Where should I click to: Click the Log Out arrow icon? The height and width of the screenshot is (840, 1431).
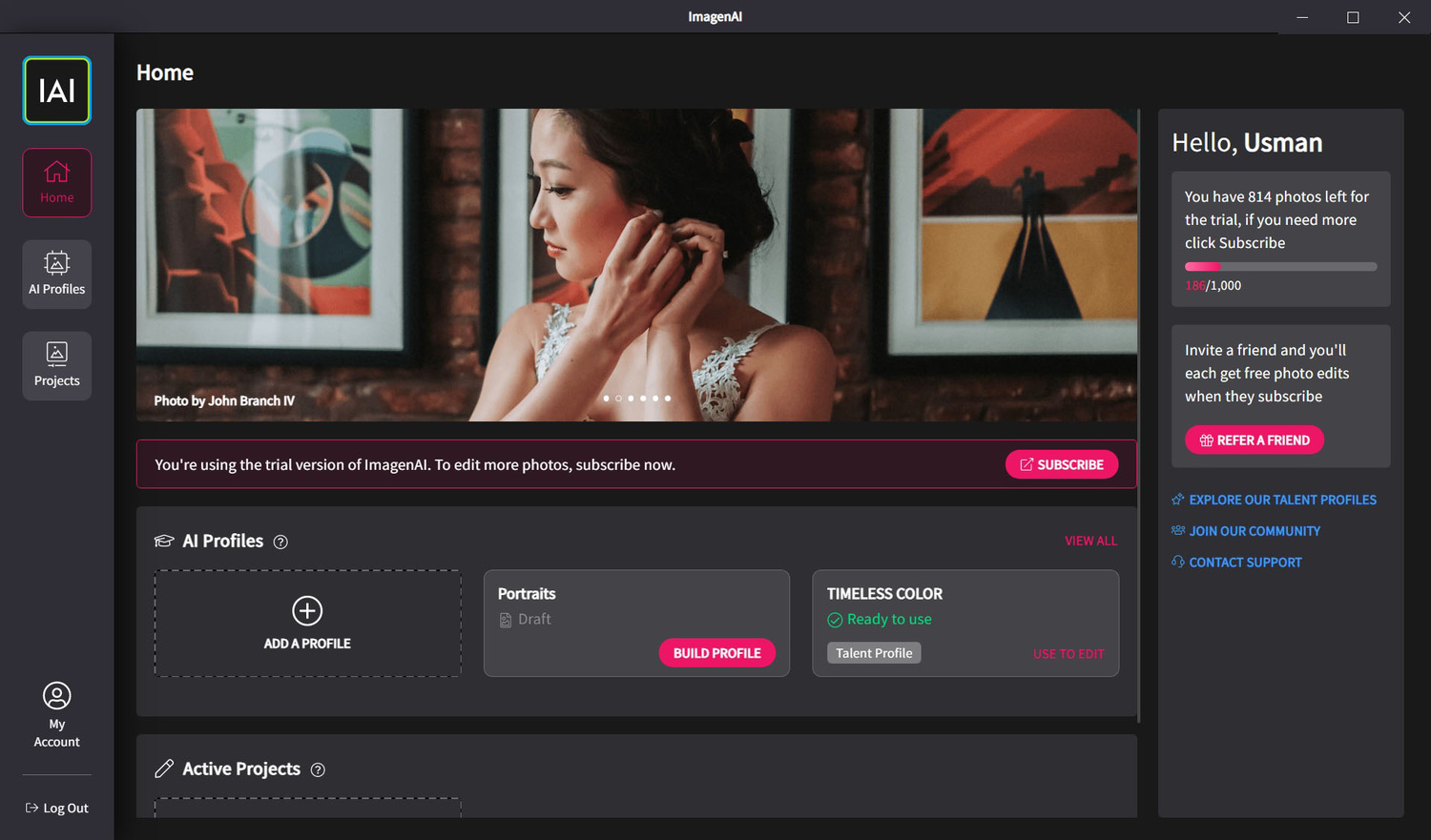click(31, 808)
